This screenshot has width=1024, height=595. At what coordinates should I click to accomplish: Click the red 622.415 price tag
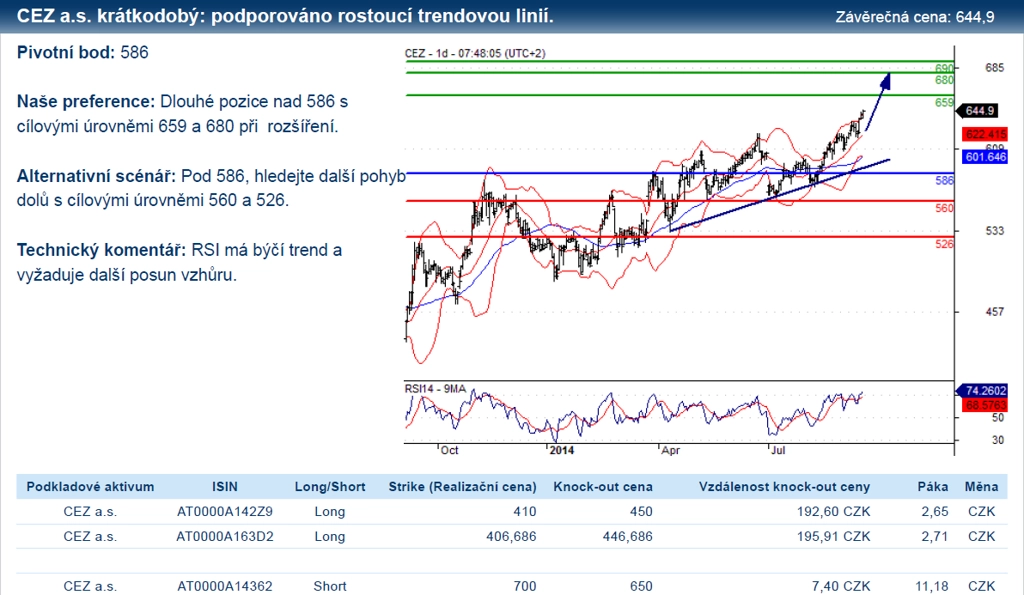(985, 135)
